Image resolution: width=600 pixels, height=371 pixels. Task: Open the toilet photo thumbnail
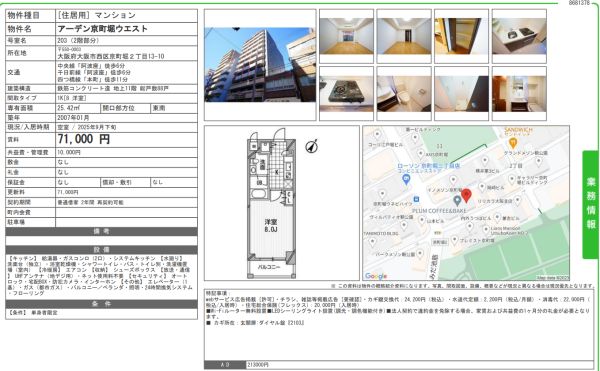(404, 94)
